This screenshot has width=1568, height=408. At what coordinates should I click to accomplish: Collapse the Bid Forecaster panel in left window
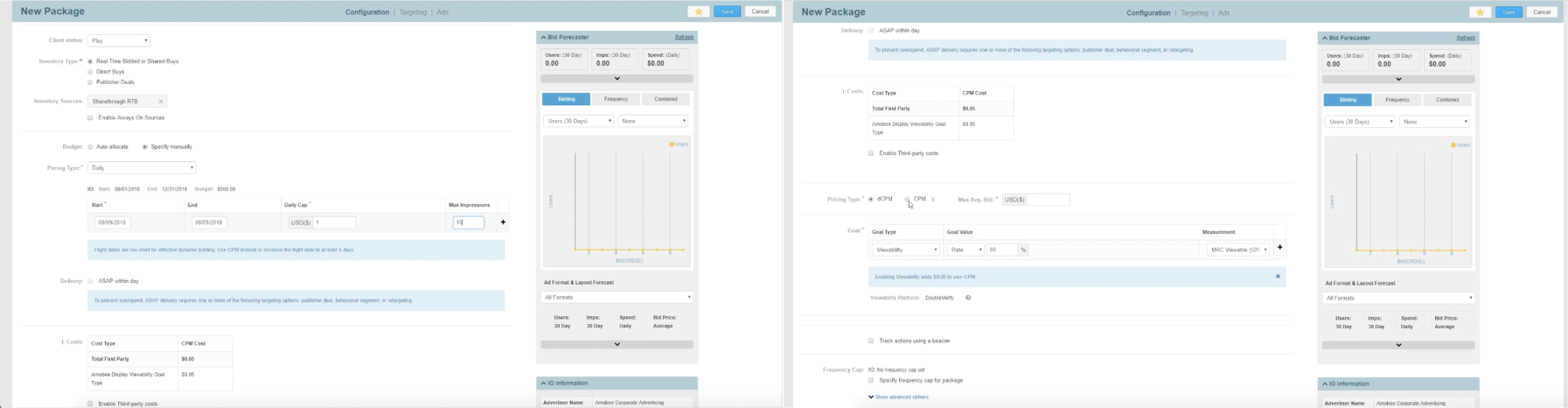[543, 38]
